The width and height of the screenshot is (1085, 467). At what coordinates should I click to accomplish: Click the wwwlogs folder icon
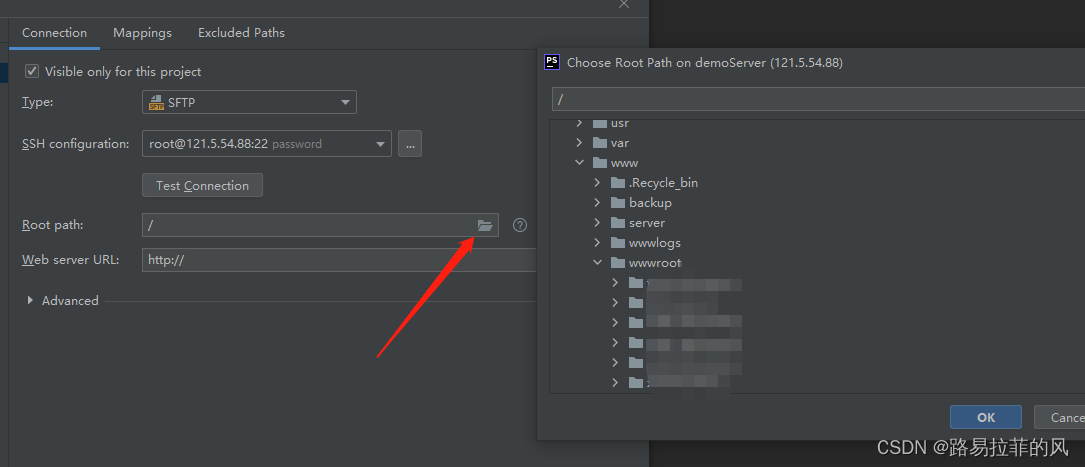click(x=618, y=243)
